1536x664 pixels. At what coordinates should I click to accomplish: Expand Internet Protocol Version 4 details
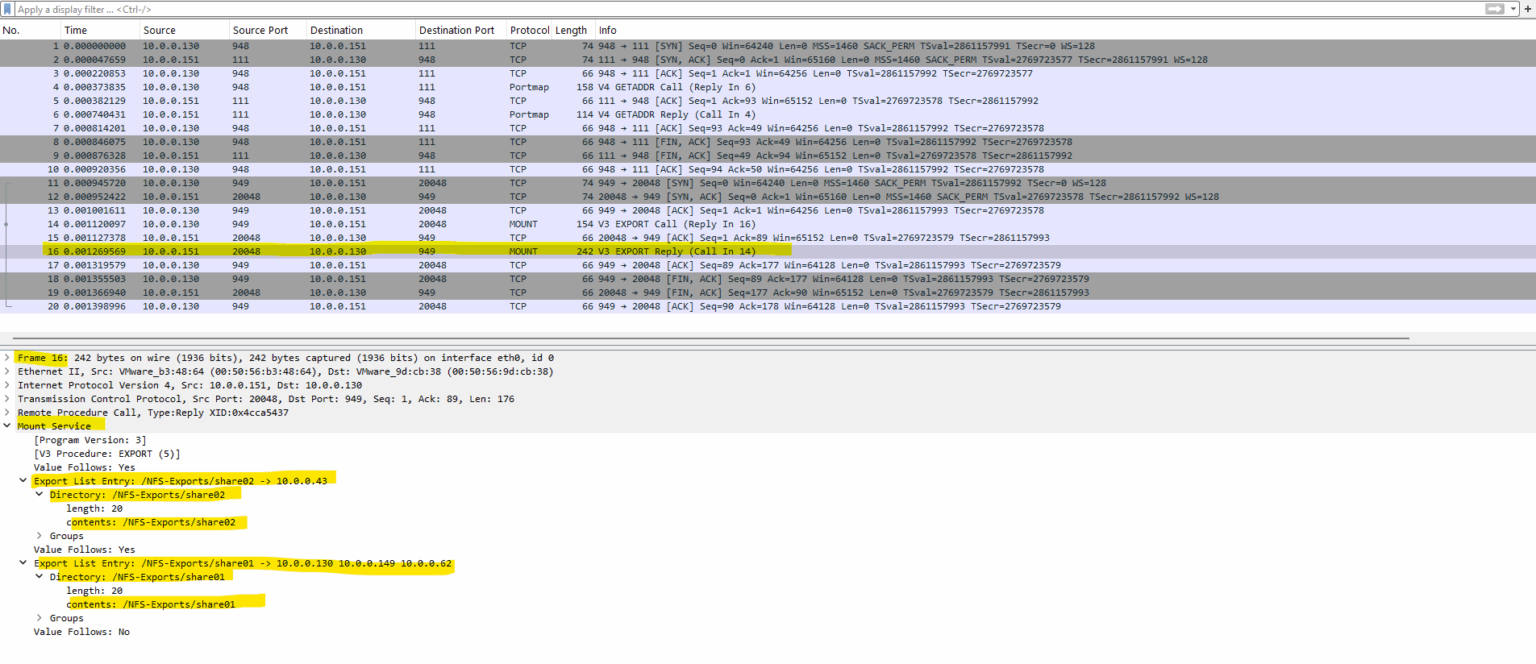[8, 385]
